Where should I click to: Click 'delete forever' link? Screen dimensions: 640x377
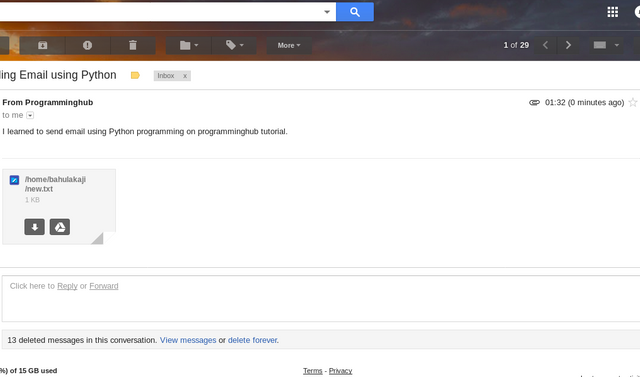point(252,340)
